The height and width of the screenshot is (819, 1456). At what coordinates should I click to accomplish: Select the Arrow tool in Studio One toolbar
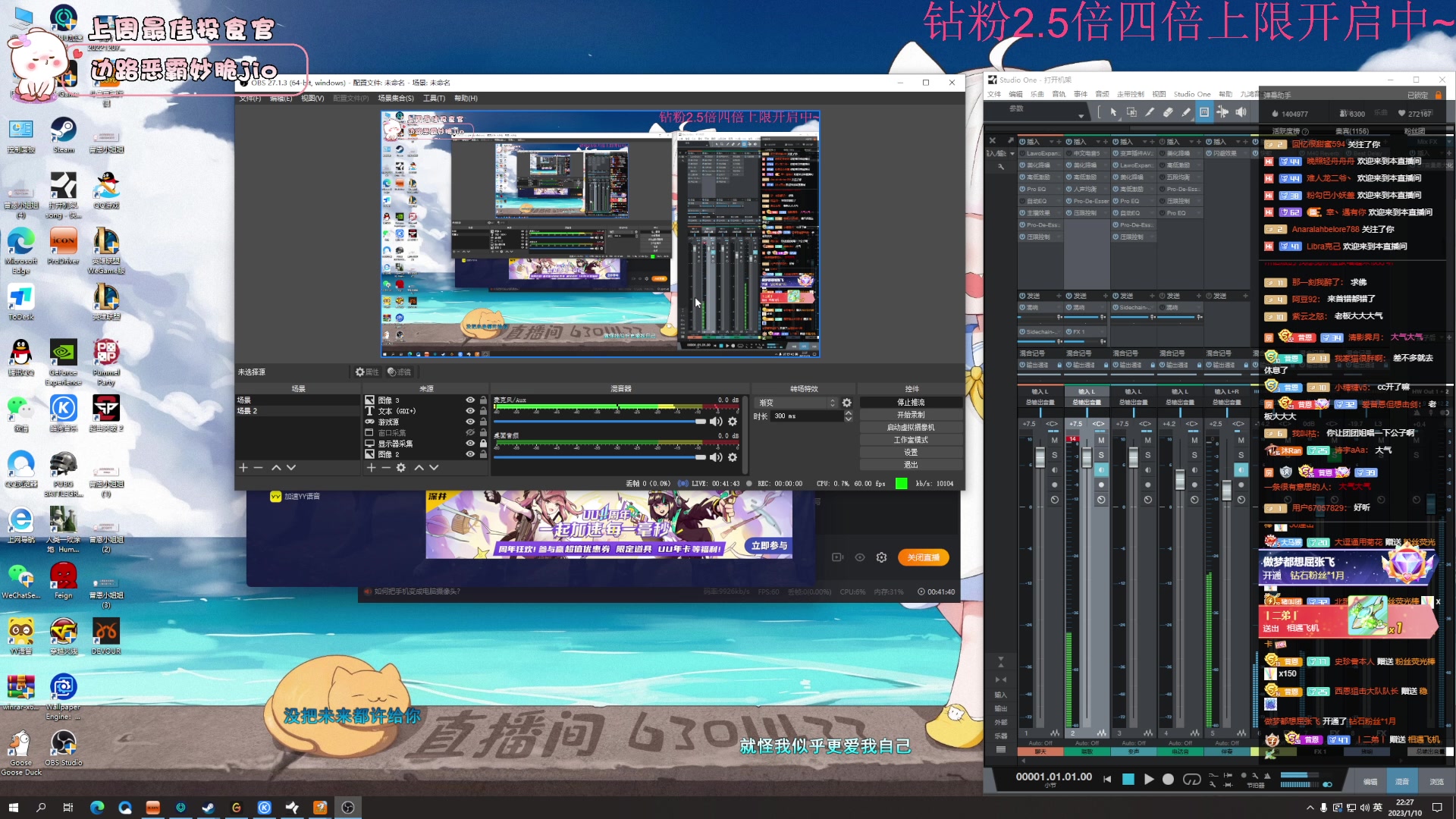1113,112
